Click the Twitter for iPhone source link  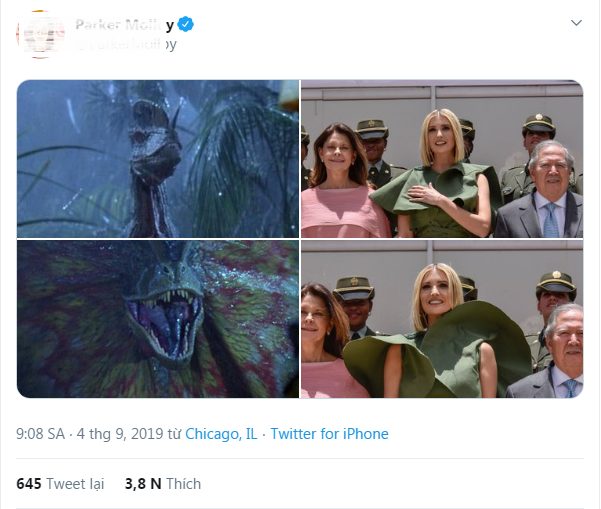[329, 434]
